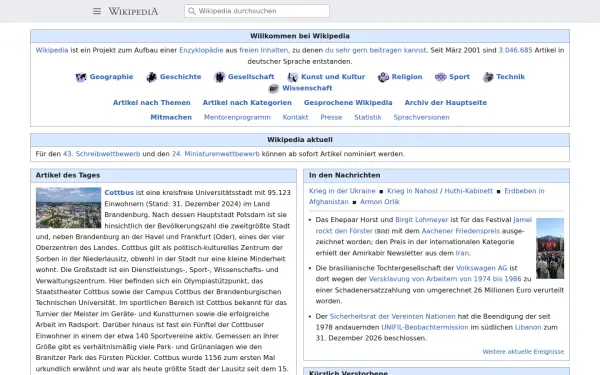Open Versklavung von Arbeitern link
Screen dimensions: 600x375
click(x=445, y=279)
